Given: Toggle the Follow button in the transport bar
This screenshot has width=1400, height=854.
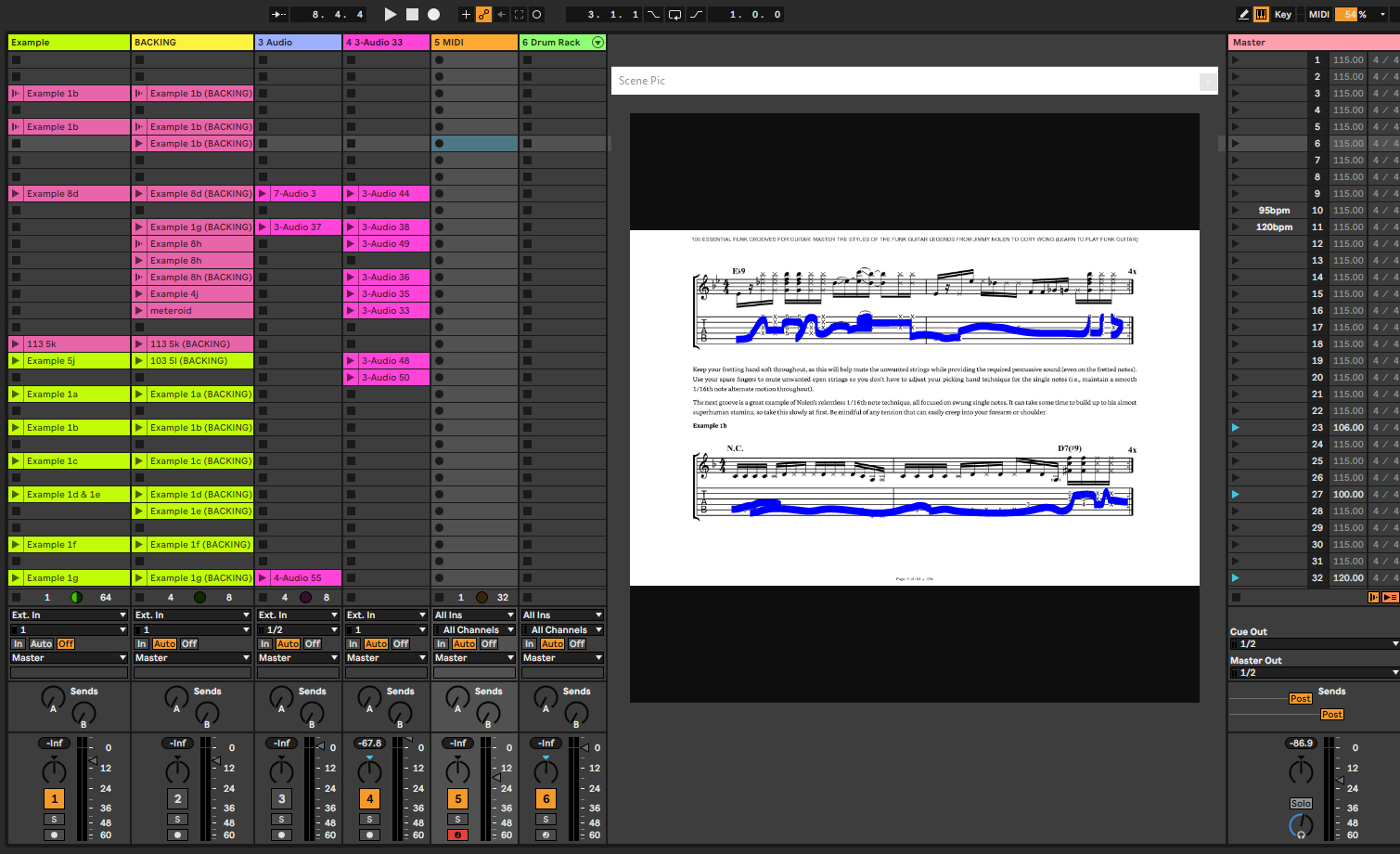Looking at the screenshot, I should 278,14.
